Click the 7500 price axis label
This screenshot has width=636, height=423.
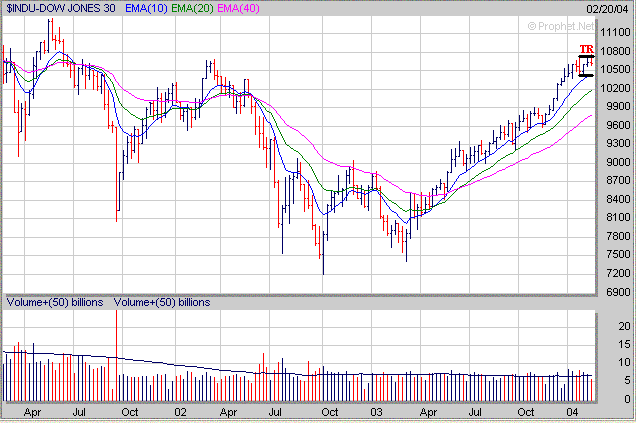tap(618, 254)
